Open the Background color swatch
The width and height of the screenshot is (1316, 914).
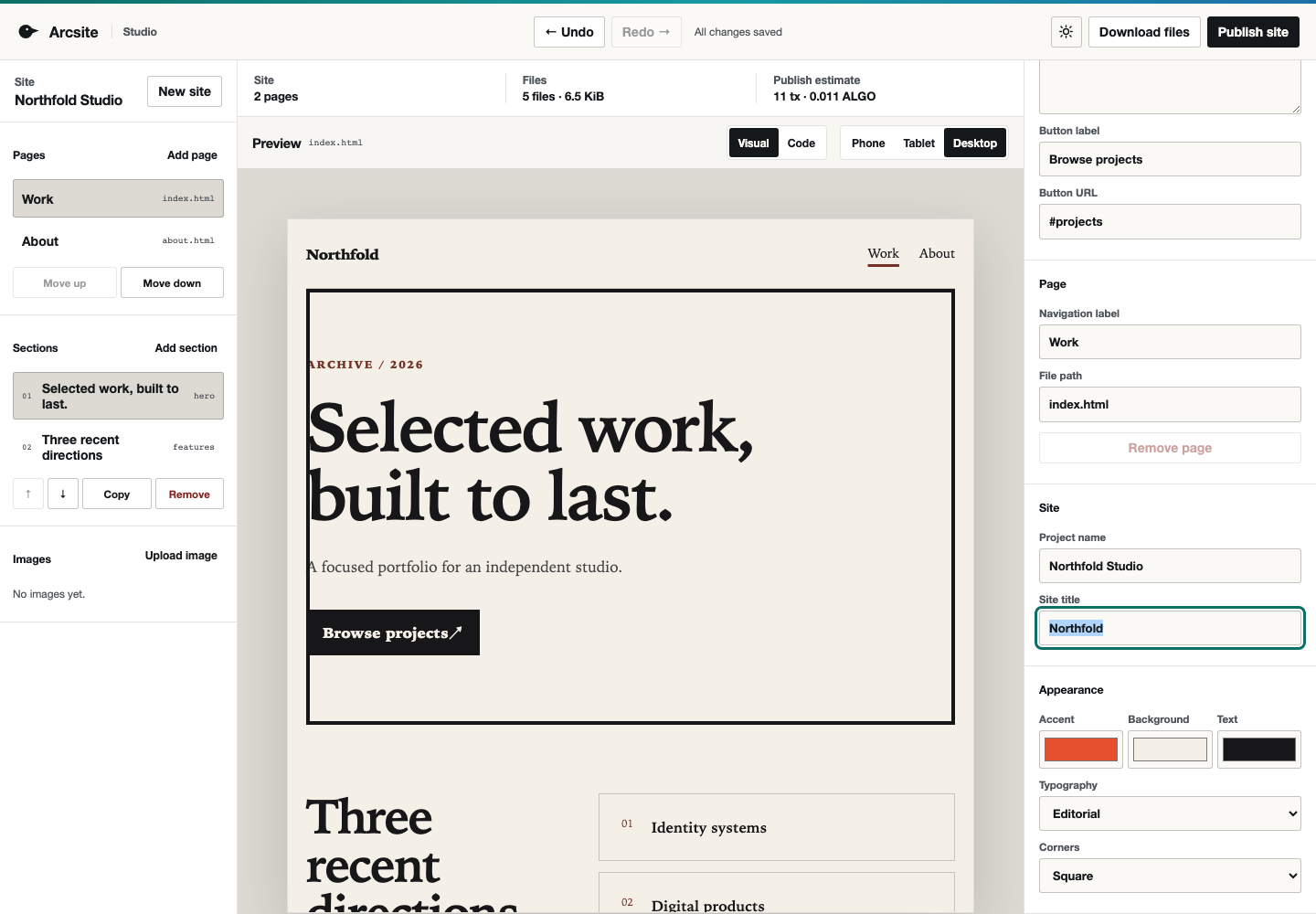(1170, 749)
